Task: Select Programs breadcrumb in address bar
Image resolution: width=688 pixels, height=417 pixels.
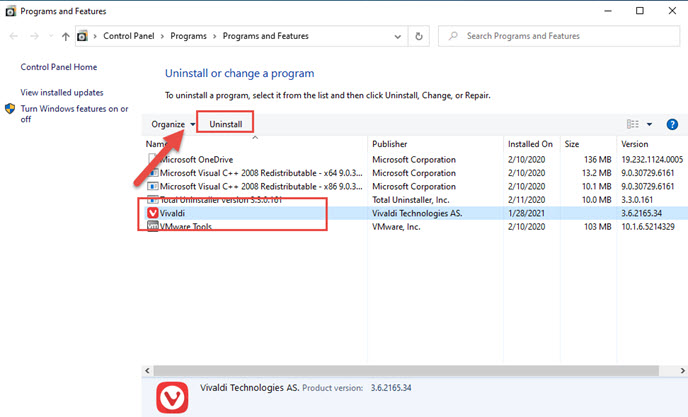Action: pos(188,36)
